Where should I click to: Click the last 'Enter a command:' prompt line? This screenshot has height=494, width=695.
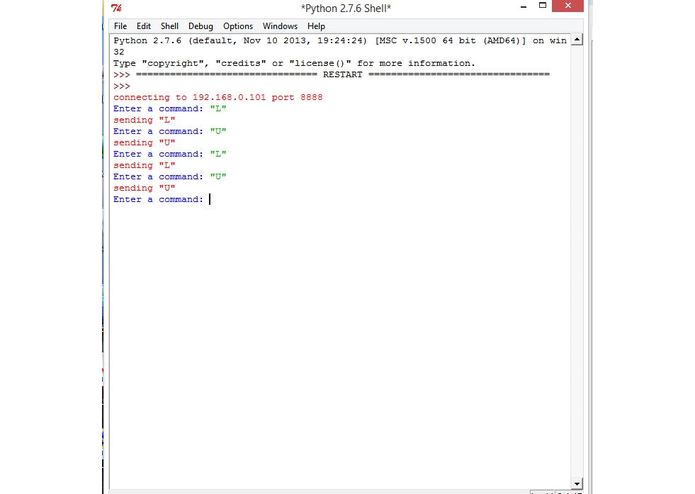tap(159, 199)
